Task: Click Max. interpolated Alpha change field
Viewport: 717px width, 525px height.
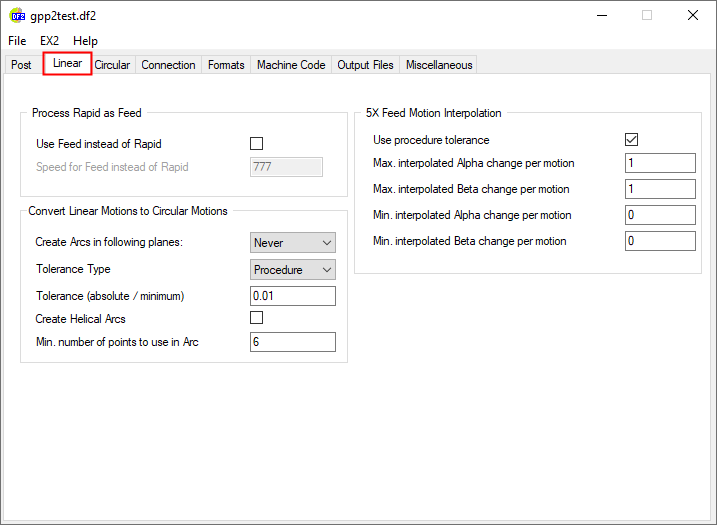Action: 659,163
